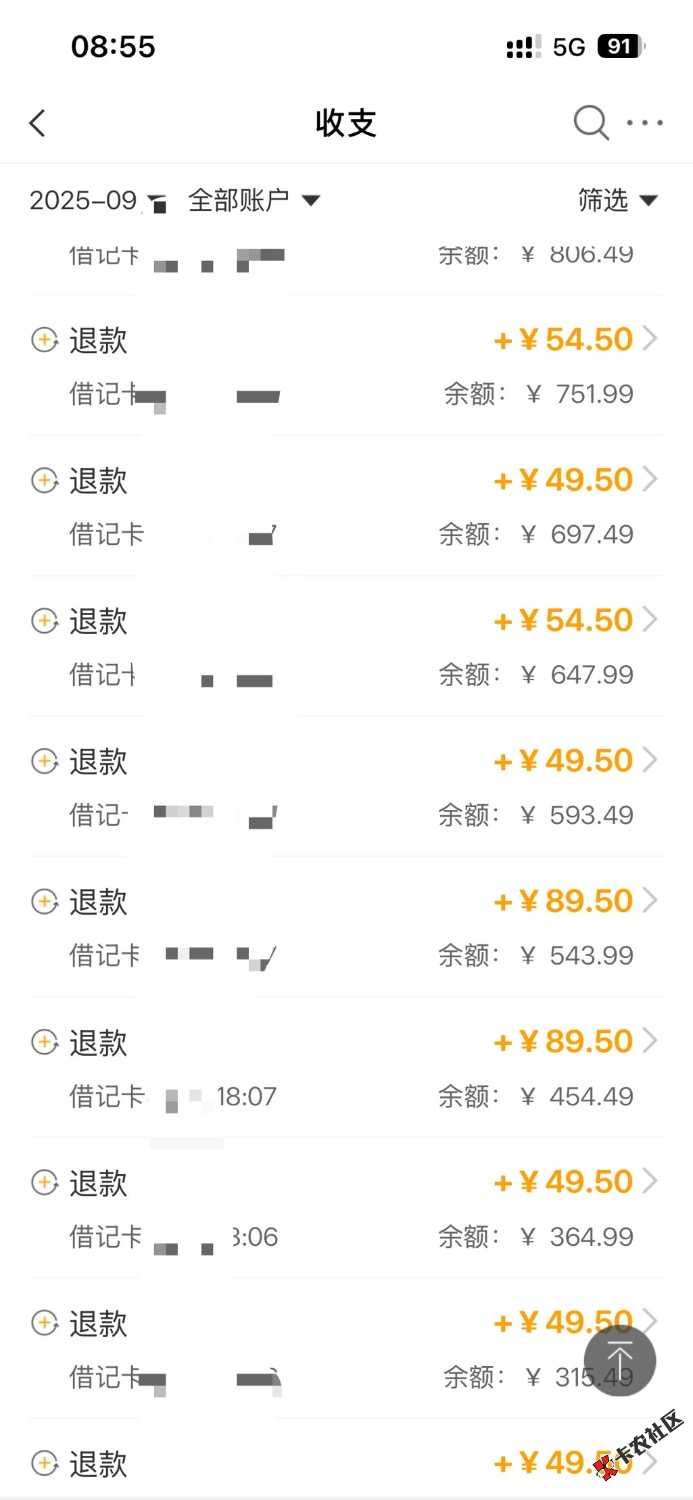Tap the 收支 page title
The height and width of the screenshot is (1500, 693).
346,123
